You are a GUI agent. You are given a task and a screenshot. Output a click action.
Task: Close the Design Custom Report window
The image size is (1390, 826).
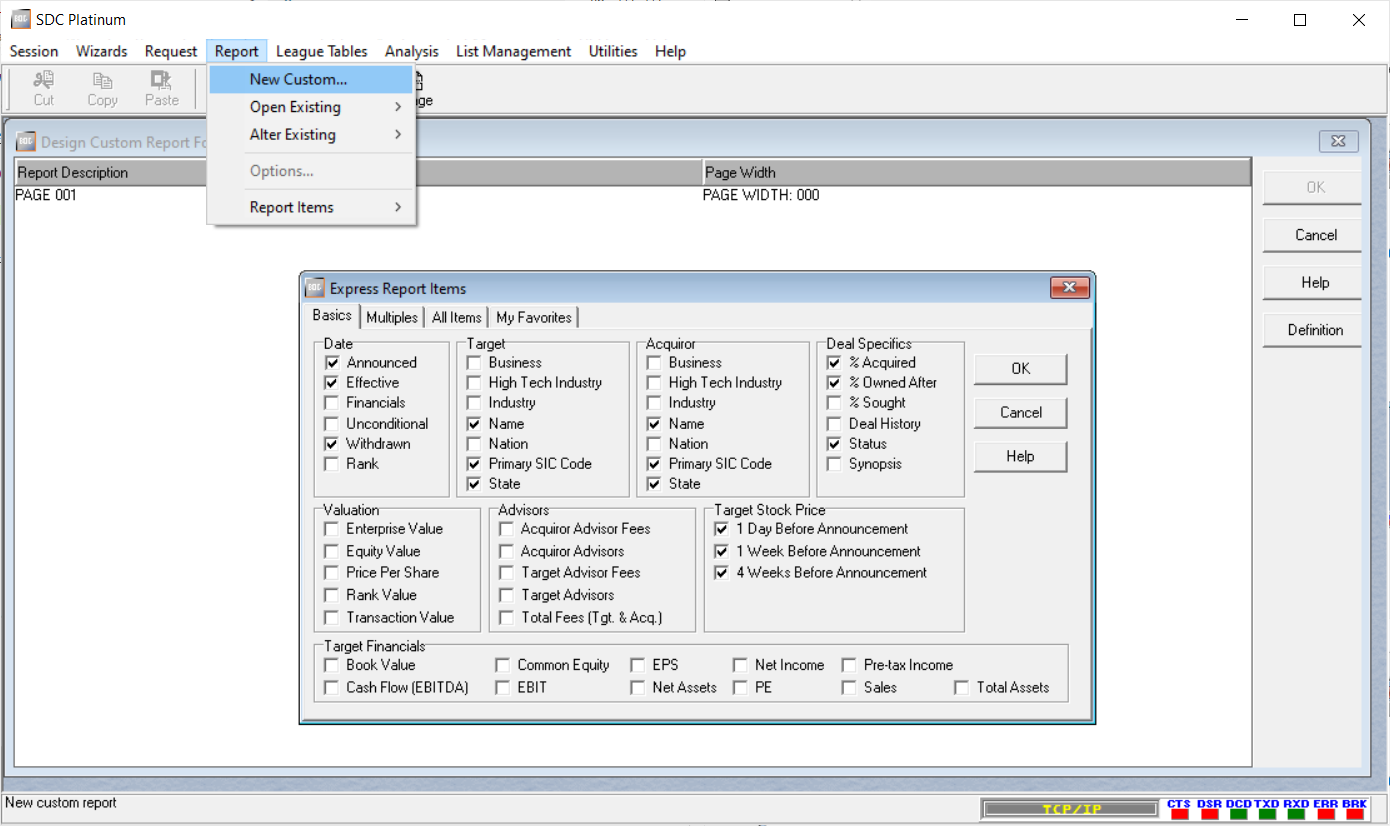coord(1338,141)
